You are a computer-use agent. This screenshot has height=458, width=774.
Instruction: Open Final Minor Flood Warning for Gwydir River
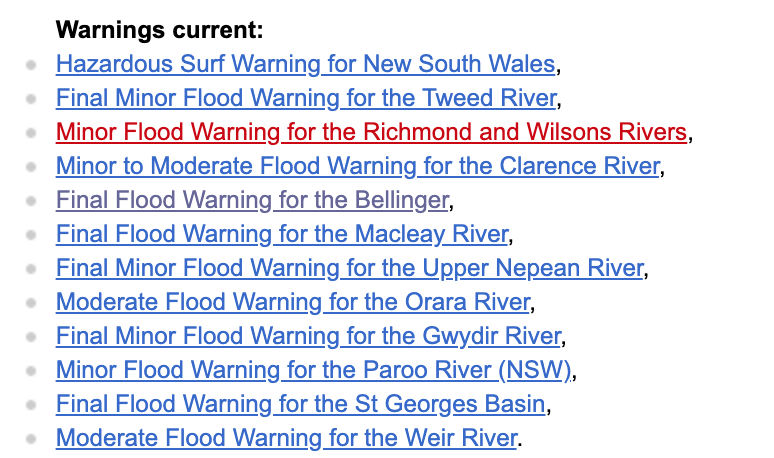[x=309, y=337]
